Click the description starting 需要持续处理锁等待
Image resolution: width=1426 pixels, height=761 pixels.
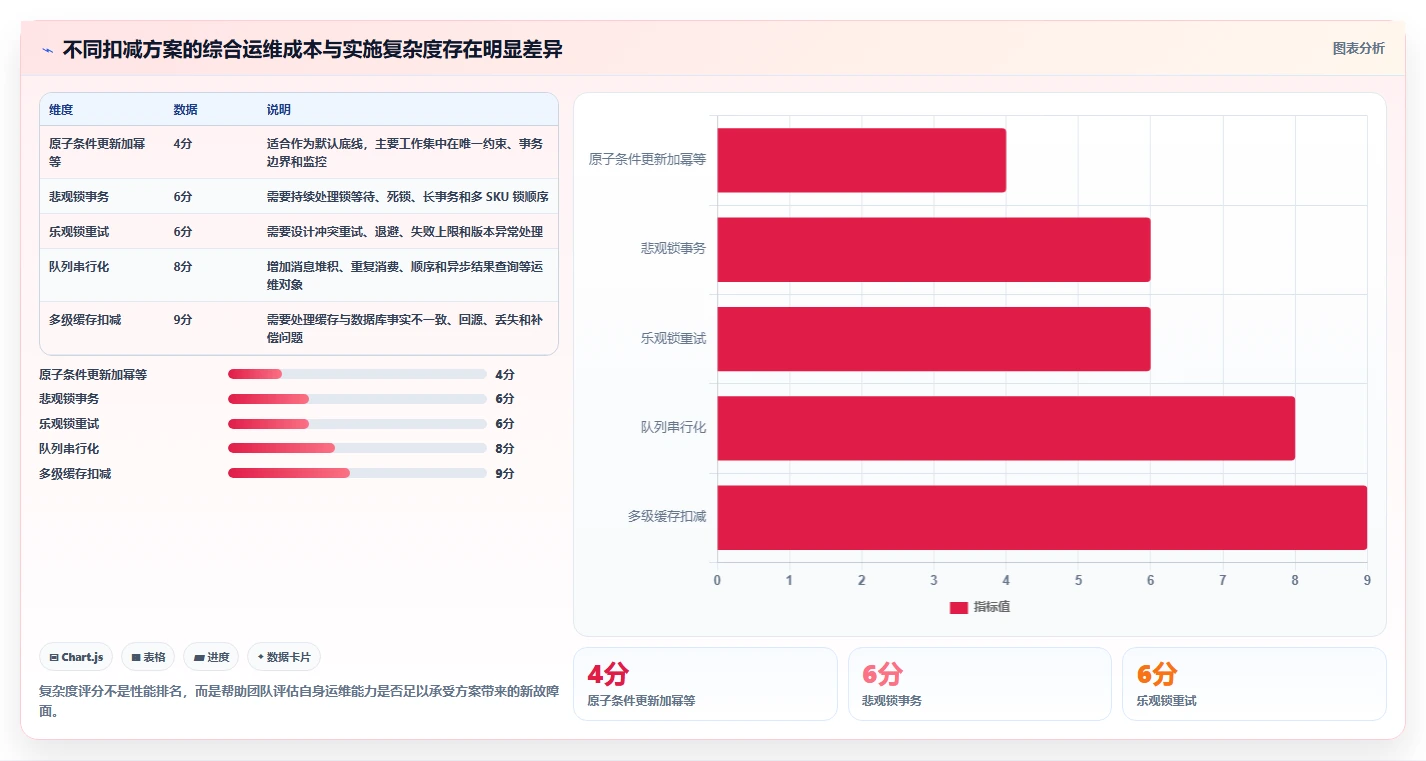(x=407, y=196)
